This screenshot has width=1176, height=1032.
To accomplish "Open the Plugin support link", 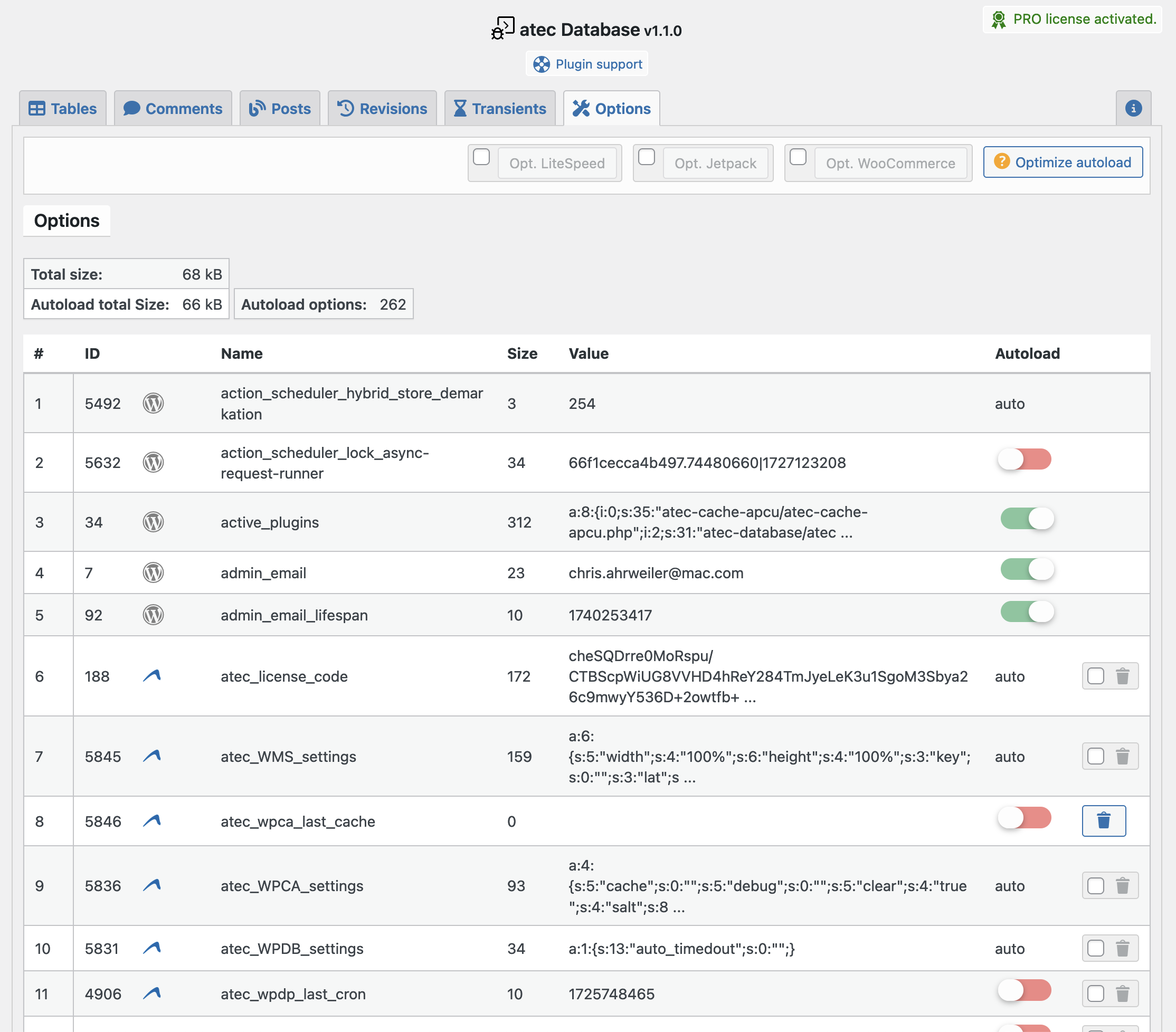I will click(587, 64).
